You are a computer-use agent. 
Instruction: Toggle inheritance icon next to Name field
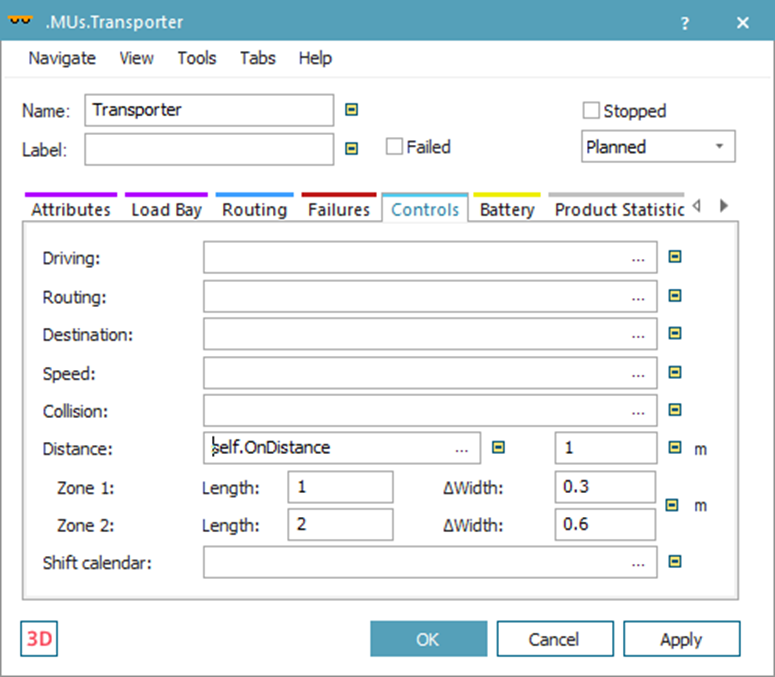click(351, 110)
